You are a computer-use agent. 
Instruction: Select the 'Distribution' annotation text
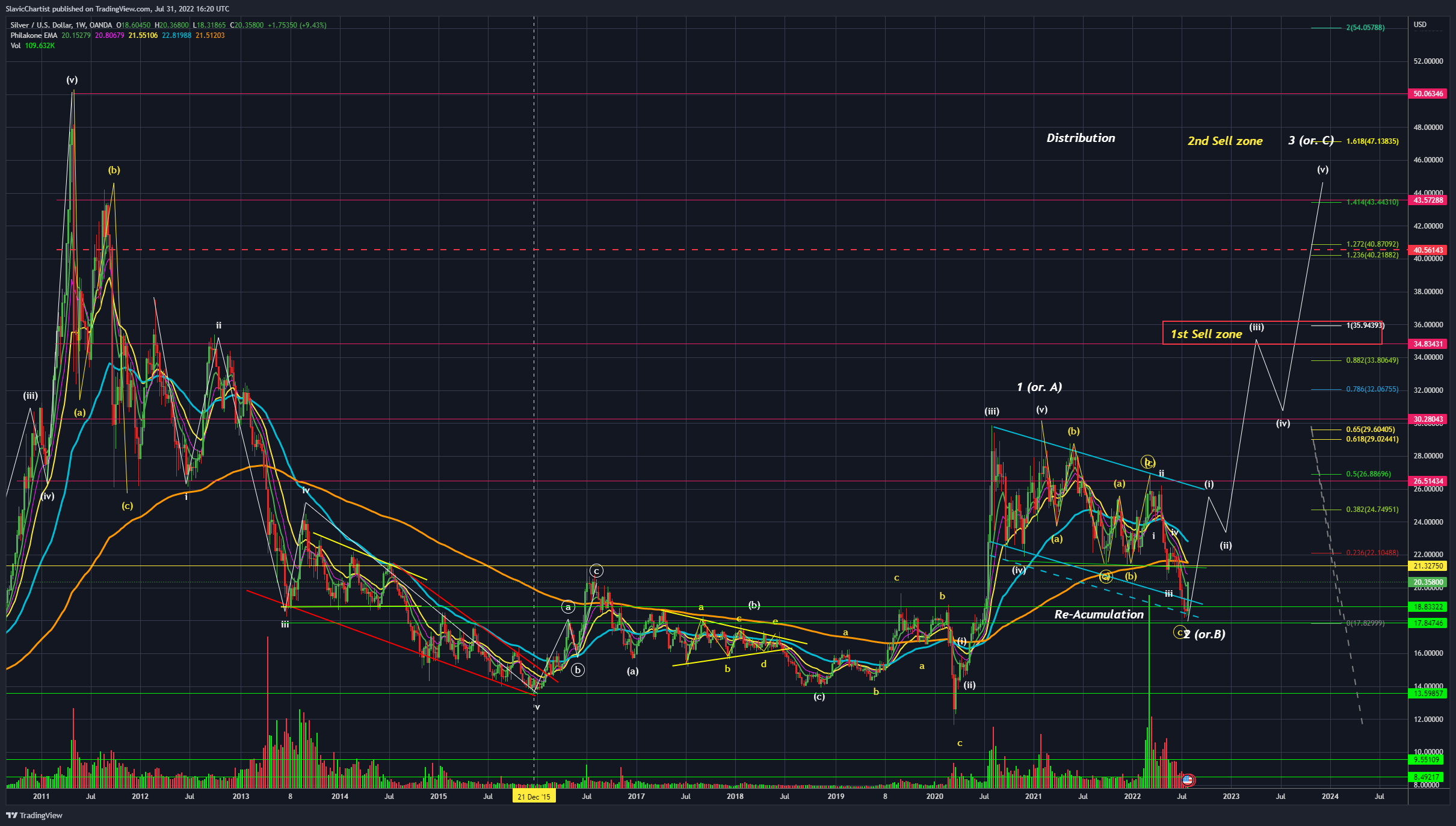tap(1081, 138)
